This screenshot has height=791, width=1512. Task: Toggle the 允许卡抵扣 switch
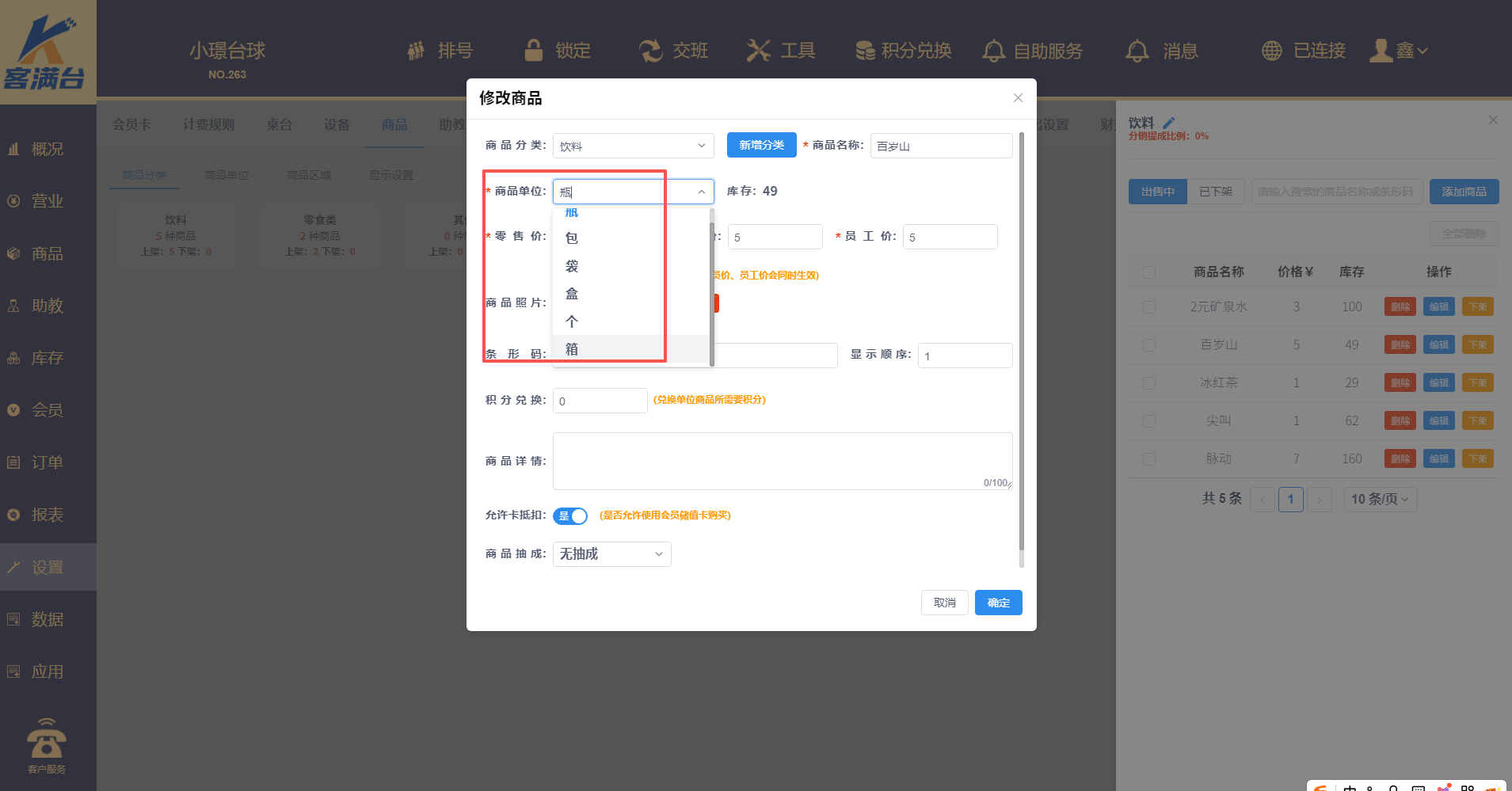click(570, 516)
